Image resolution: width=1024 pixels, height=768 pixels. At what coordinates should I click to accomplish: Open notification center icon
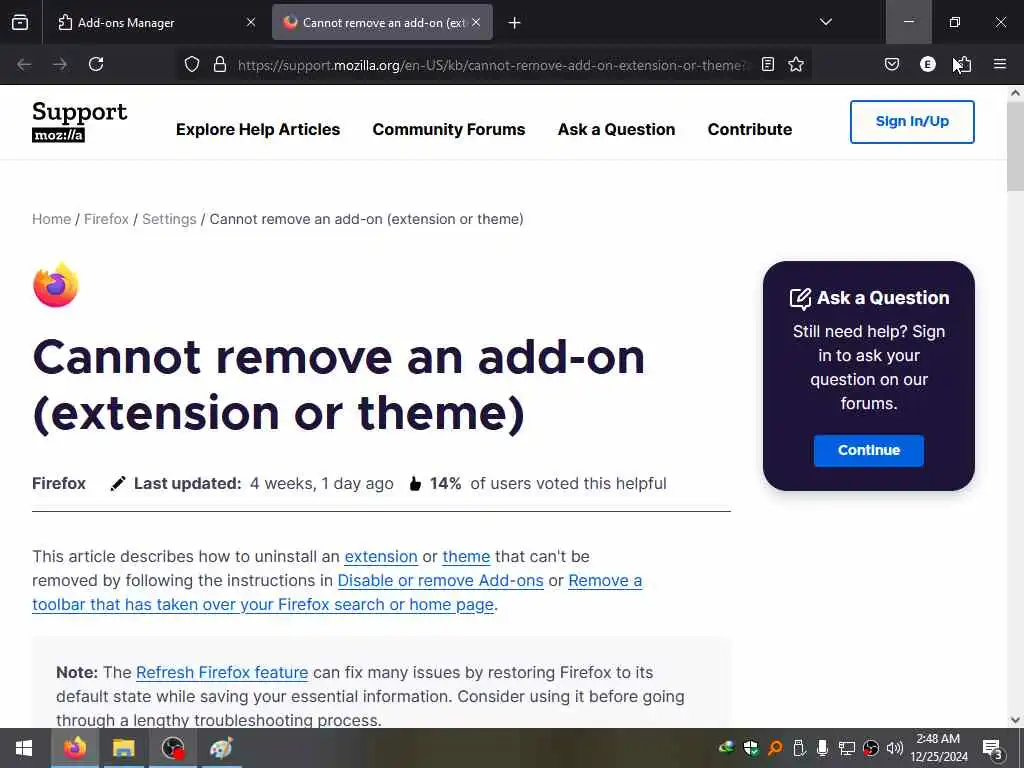[992, 748]
